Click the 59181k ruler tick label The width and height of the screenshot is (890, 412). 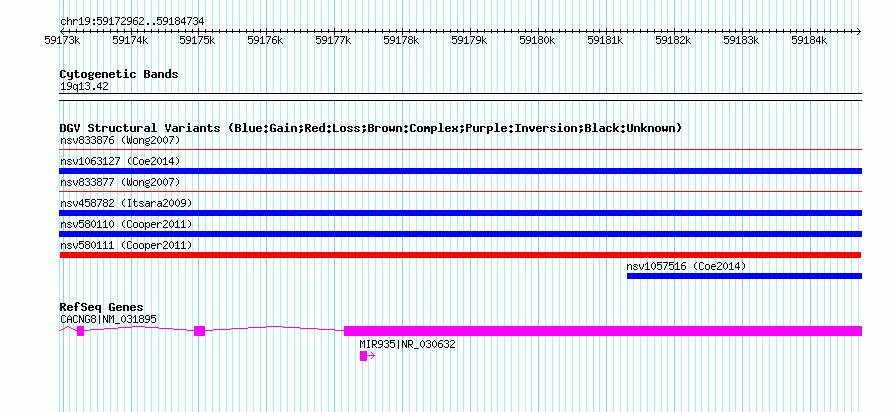point(605,40)
